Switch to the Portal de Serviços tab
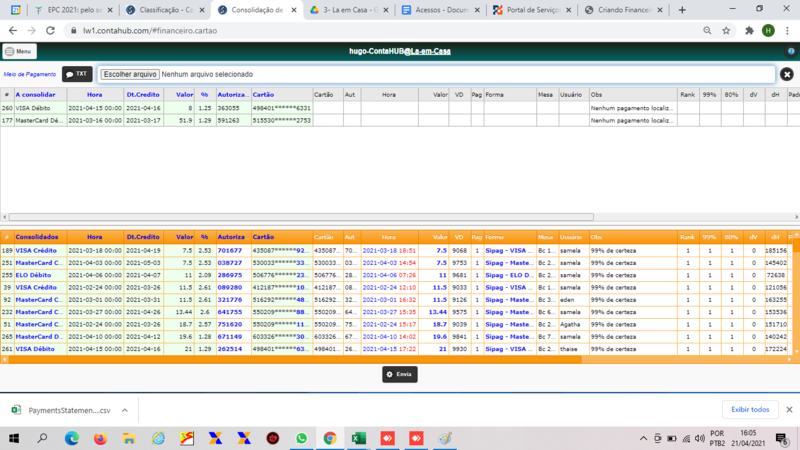The image size is (800, 450). 532,10
